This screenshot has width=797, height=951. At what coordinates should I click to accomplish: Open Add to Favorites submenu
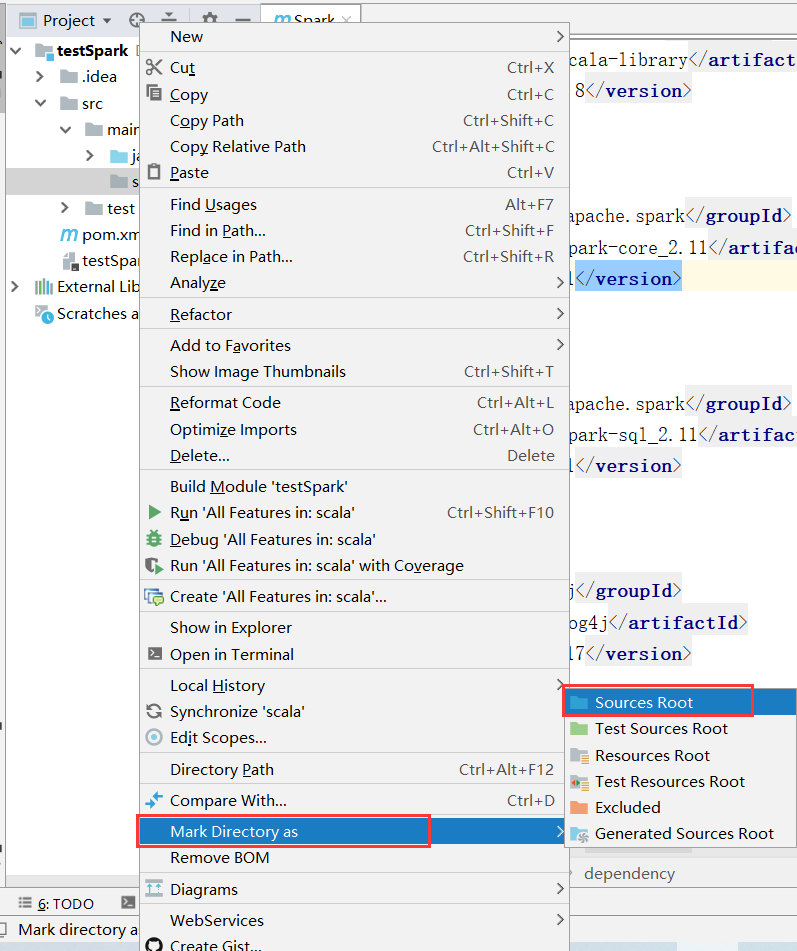point(354,345)
